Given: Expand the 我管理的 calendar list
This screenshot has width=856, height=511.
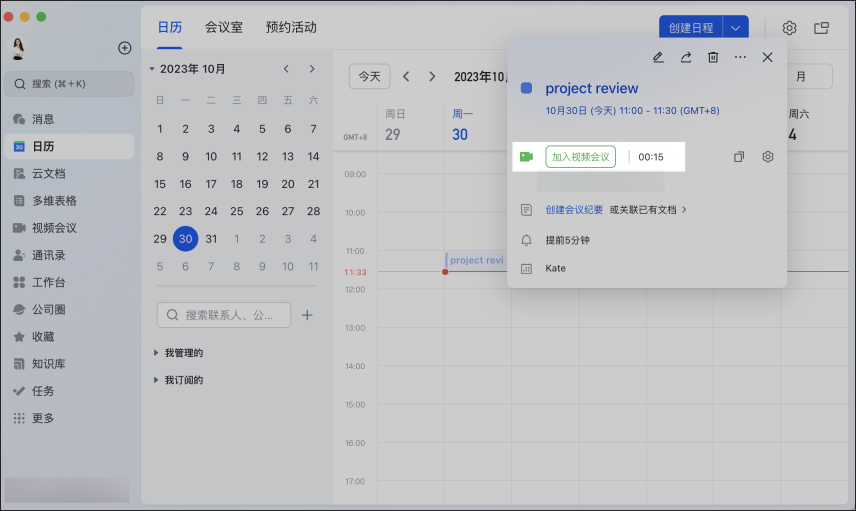Looking at the screenshot, I should pos(156,353).
